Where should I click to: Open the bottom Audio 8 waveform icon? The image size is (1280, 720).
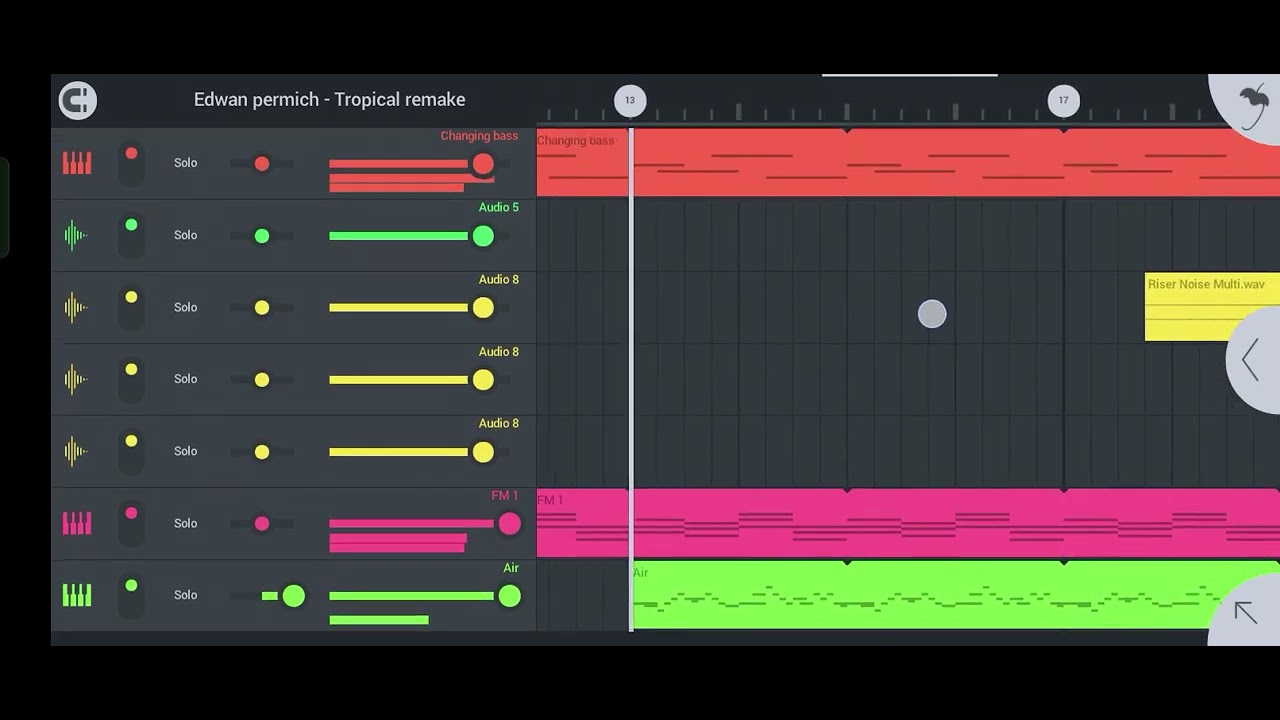[76, 451]
